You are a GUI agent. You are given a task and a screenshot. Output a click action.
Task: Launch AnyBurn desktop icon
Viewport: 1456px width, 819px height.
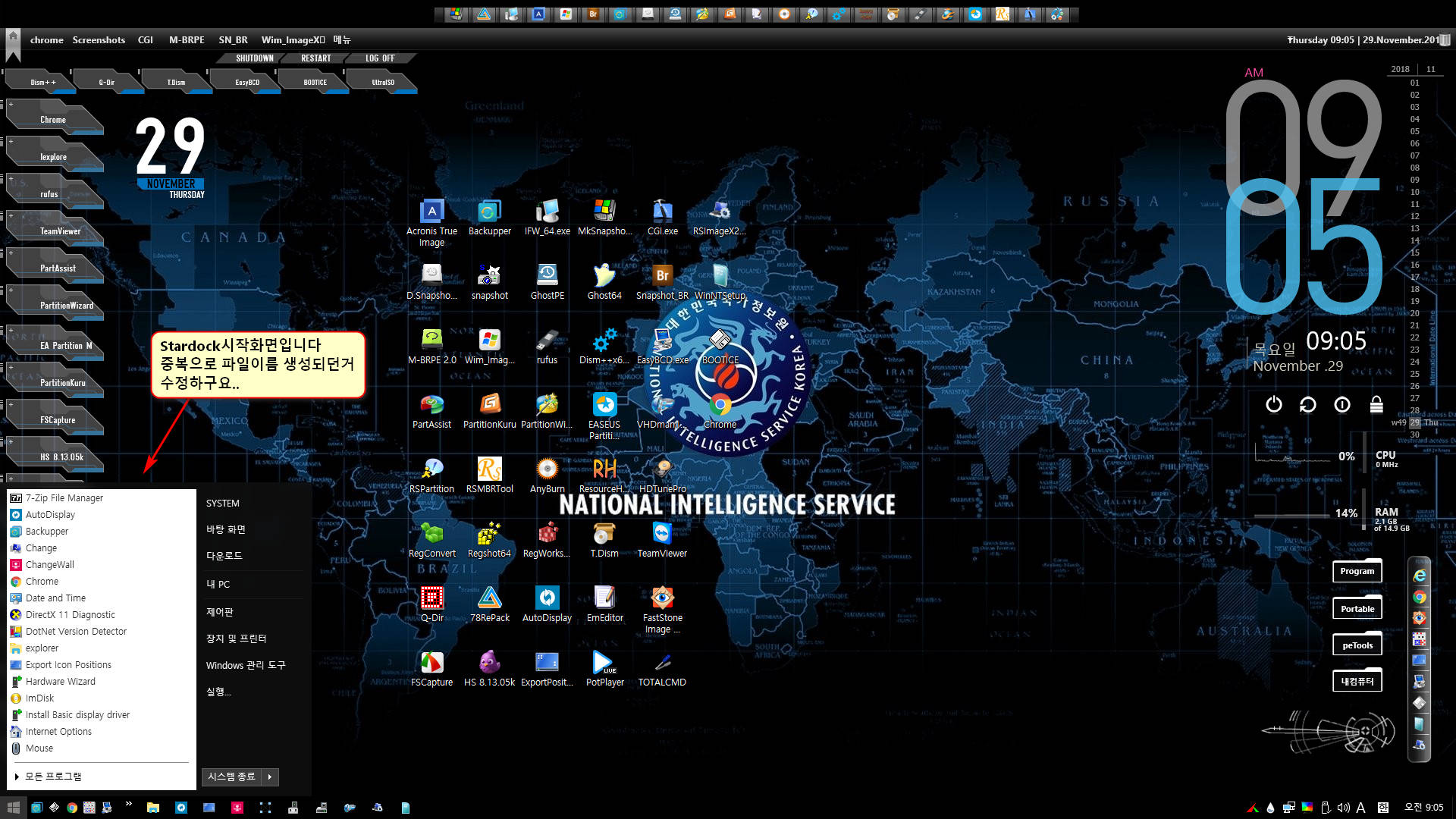pyautogui.click(x=547, y=475)
